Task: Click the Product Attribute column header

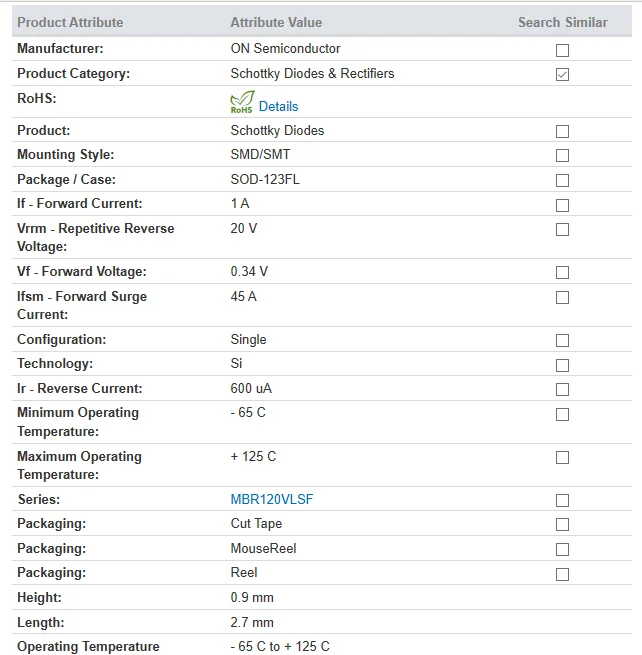Action: point(70,22)
